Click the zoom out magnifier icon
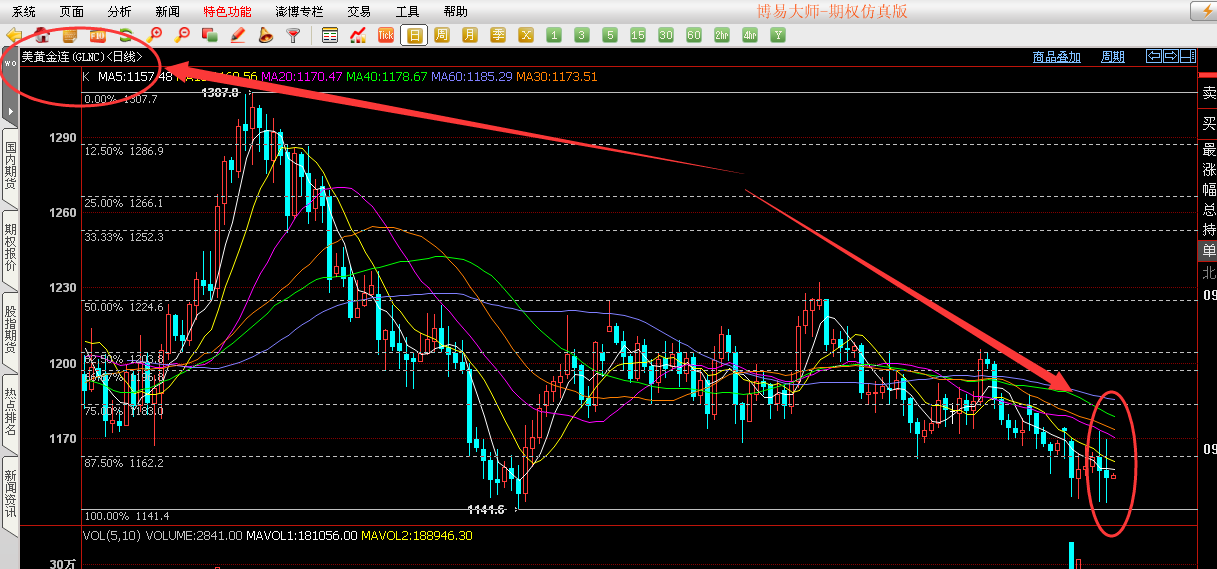1217x569 pixels. click(x=182, y=36)
